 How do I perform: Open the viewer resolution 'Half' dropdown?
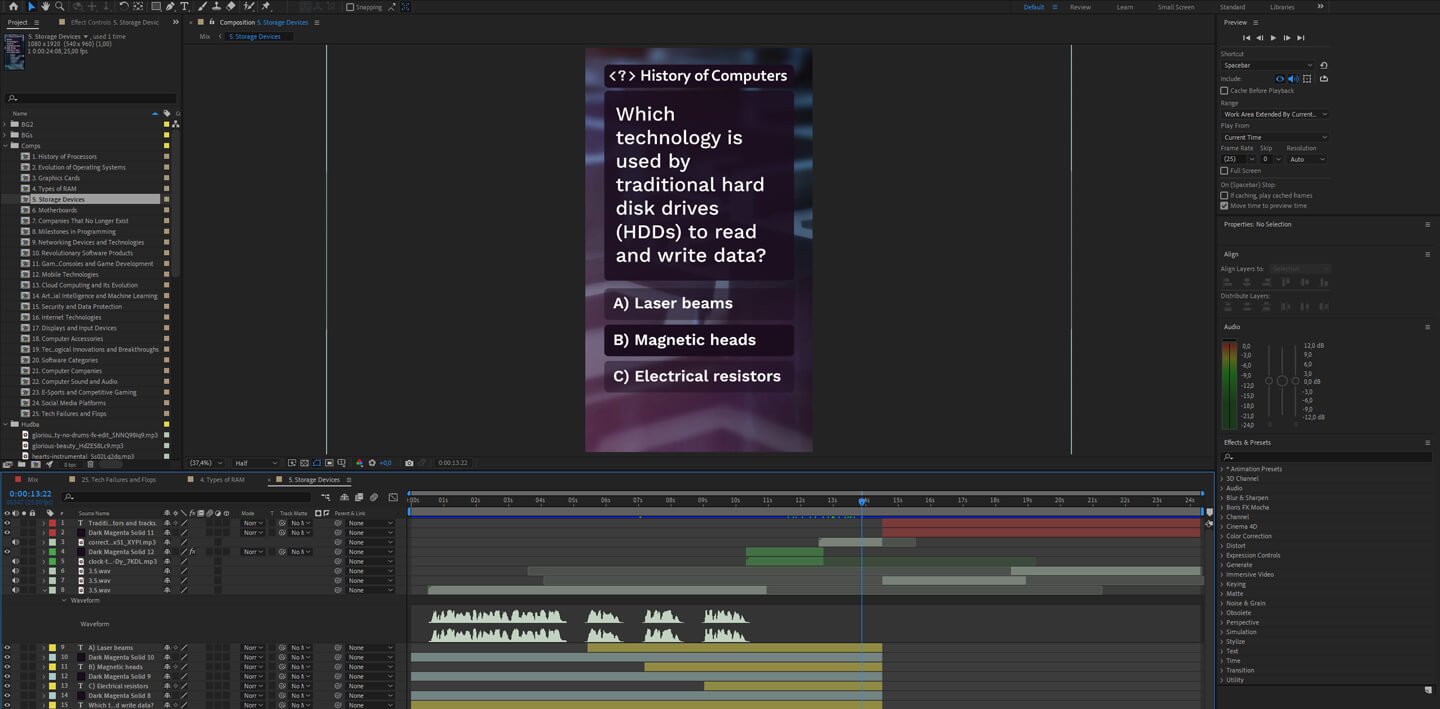pyautogui.click(x=256, y=463)
